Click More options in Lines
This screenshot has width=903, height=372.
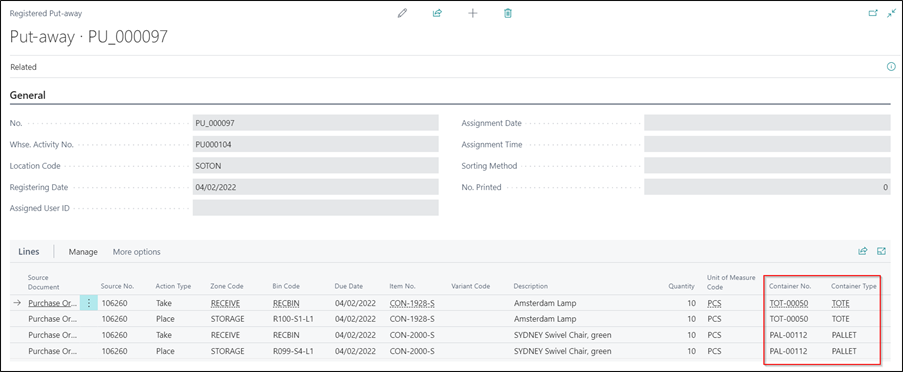pos(136,252)
